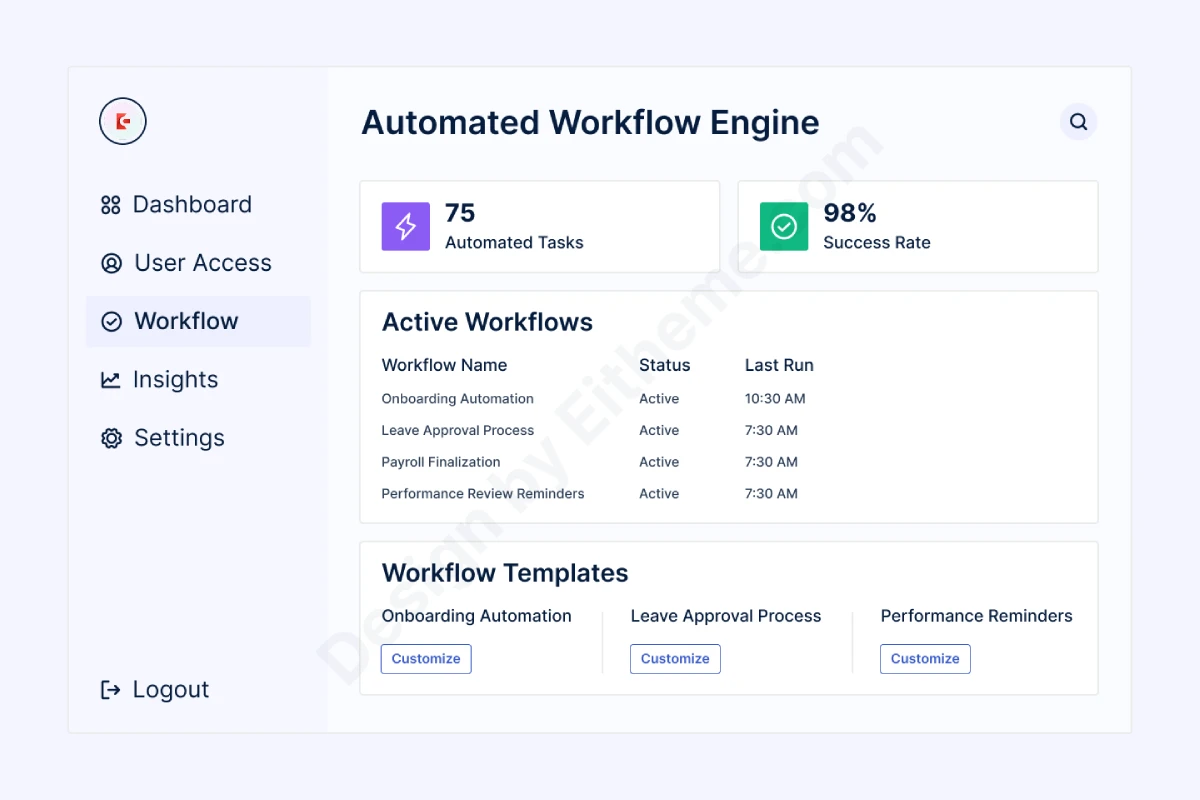Click the Performance Review Reminders row

point(483,494)
